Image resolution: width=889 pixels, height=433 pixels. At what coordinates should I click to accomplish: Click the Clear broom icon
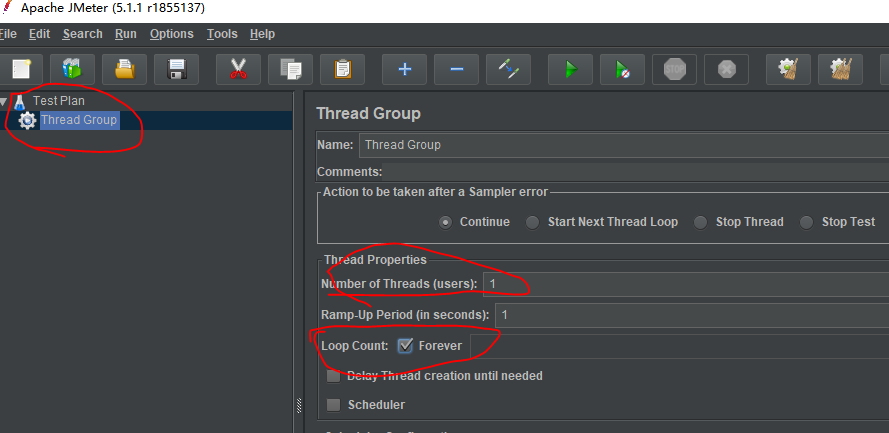(789, 70)
